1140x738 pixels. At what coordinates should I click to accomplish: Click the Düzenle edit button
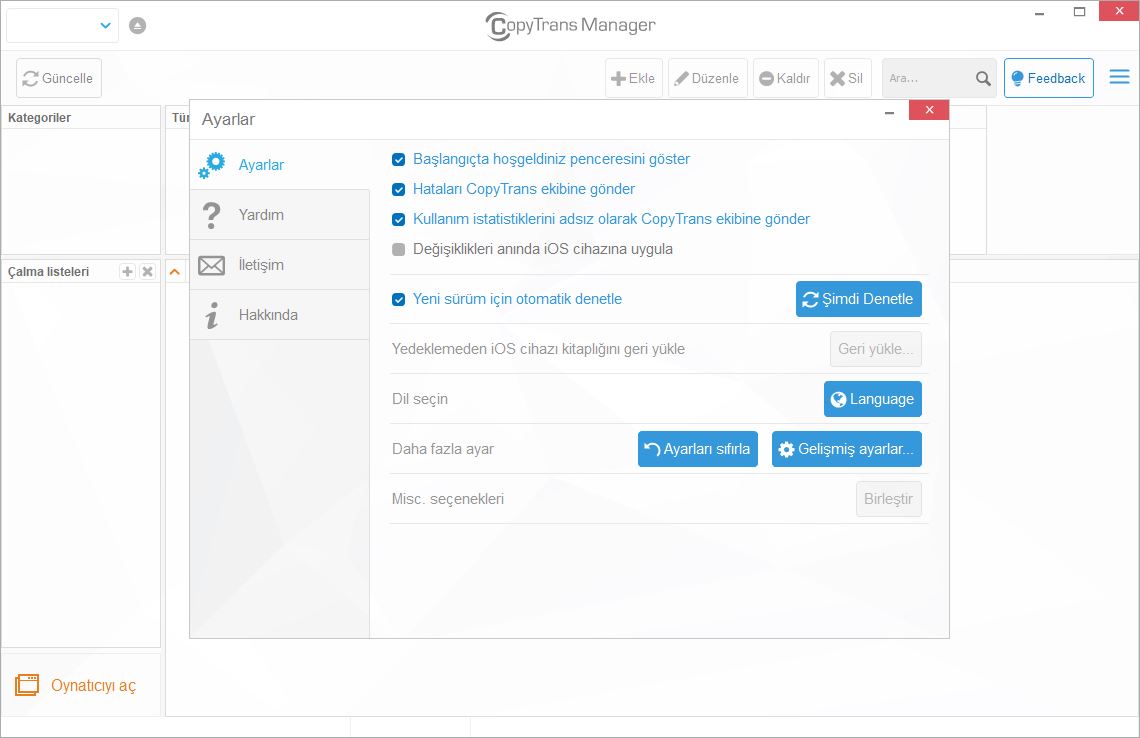707,78
